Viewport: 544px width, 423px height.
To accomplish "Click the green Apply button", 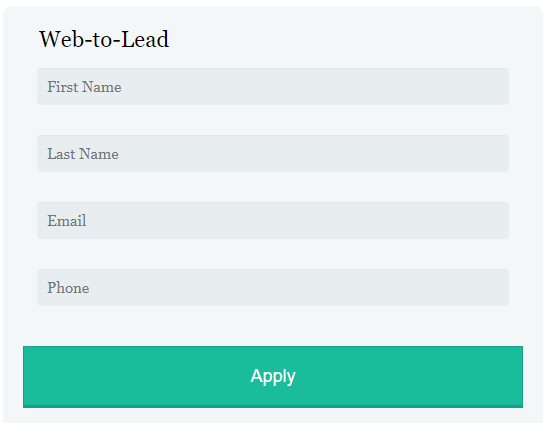I will click(273, 377).
